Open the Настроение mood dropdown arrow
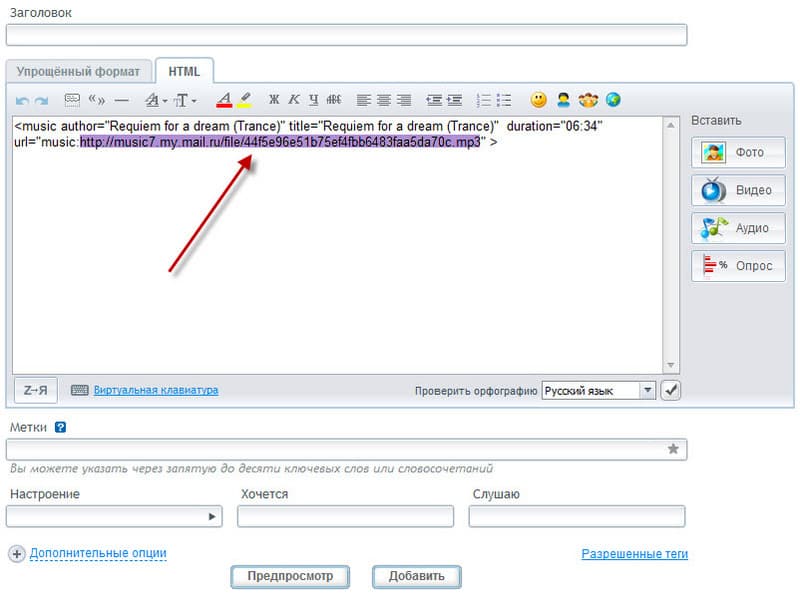This screenshot has width=800, height=611. (x=212, y=517)
